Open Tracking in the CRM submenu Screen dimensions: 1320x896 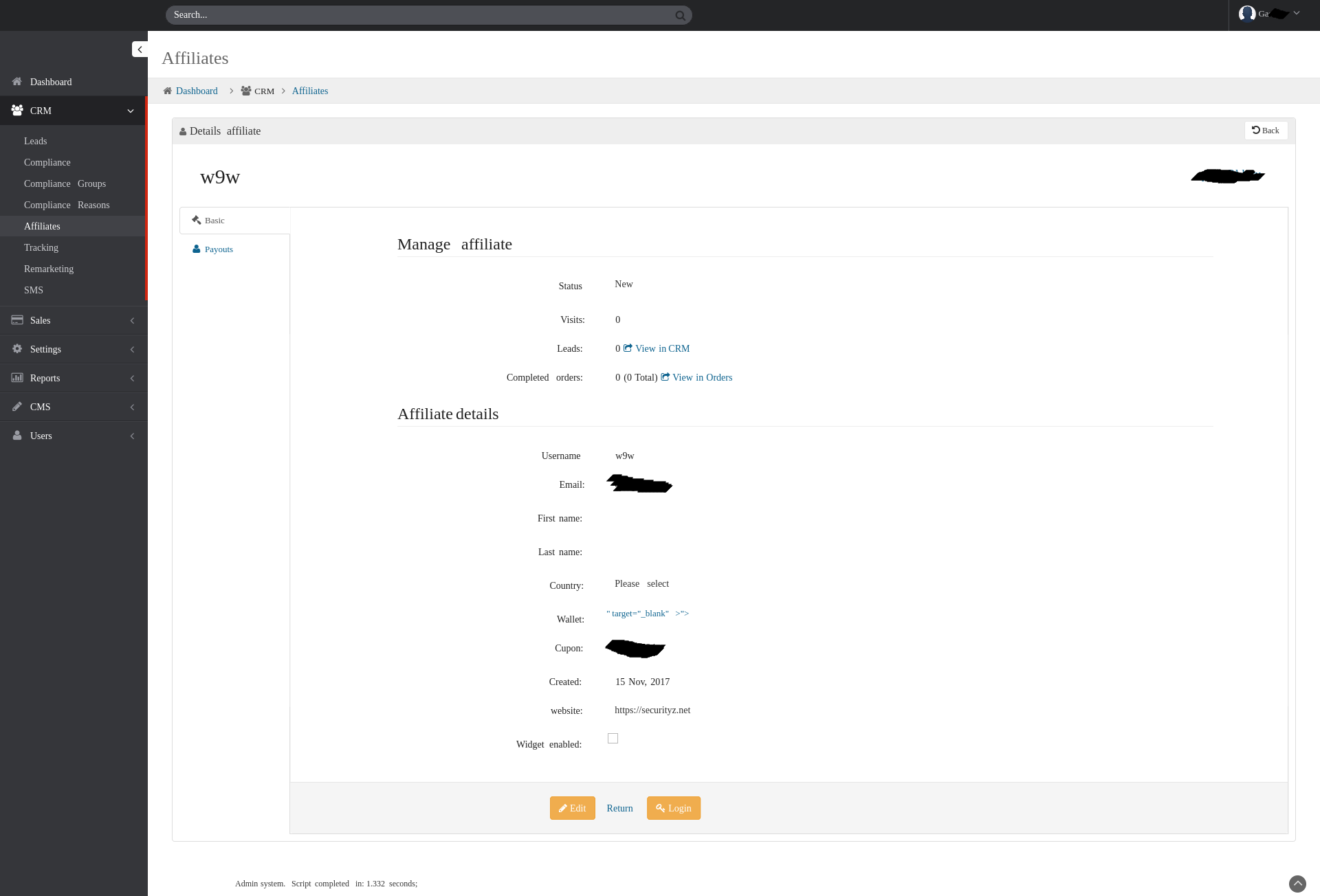click(41, 247)
